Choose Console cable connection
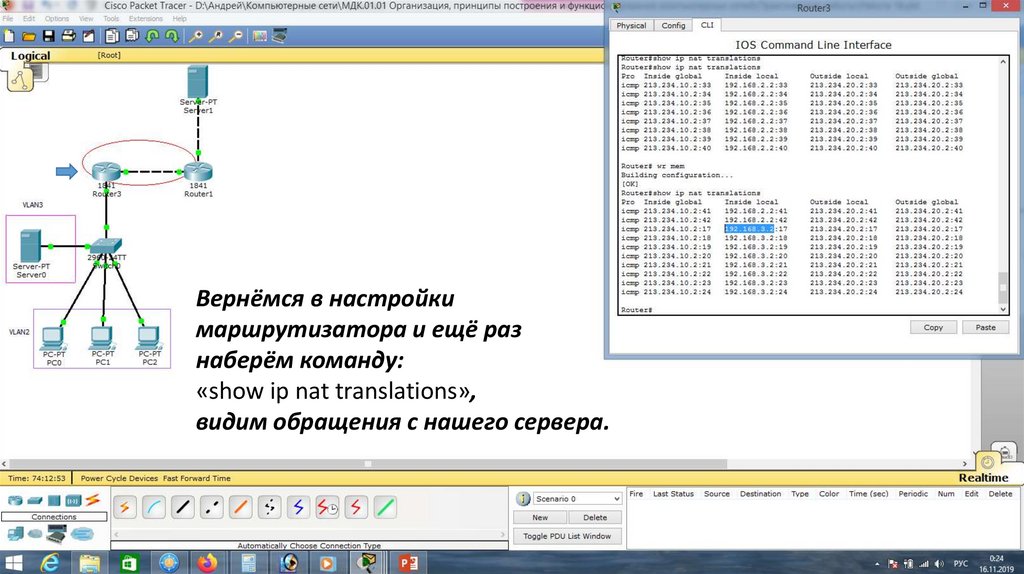Image resolution: width=1024 pixels, height=574 pixels. (x=153, y=507)
